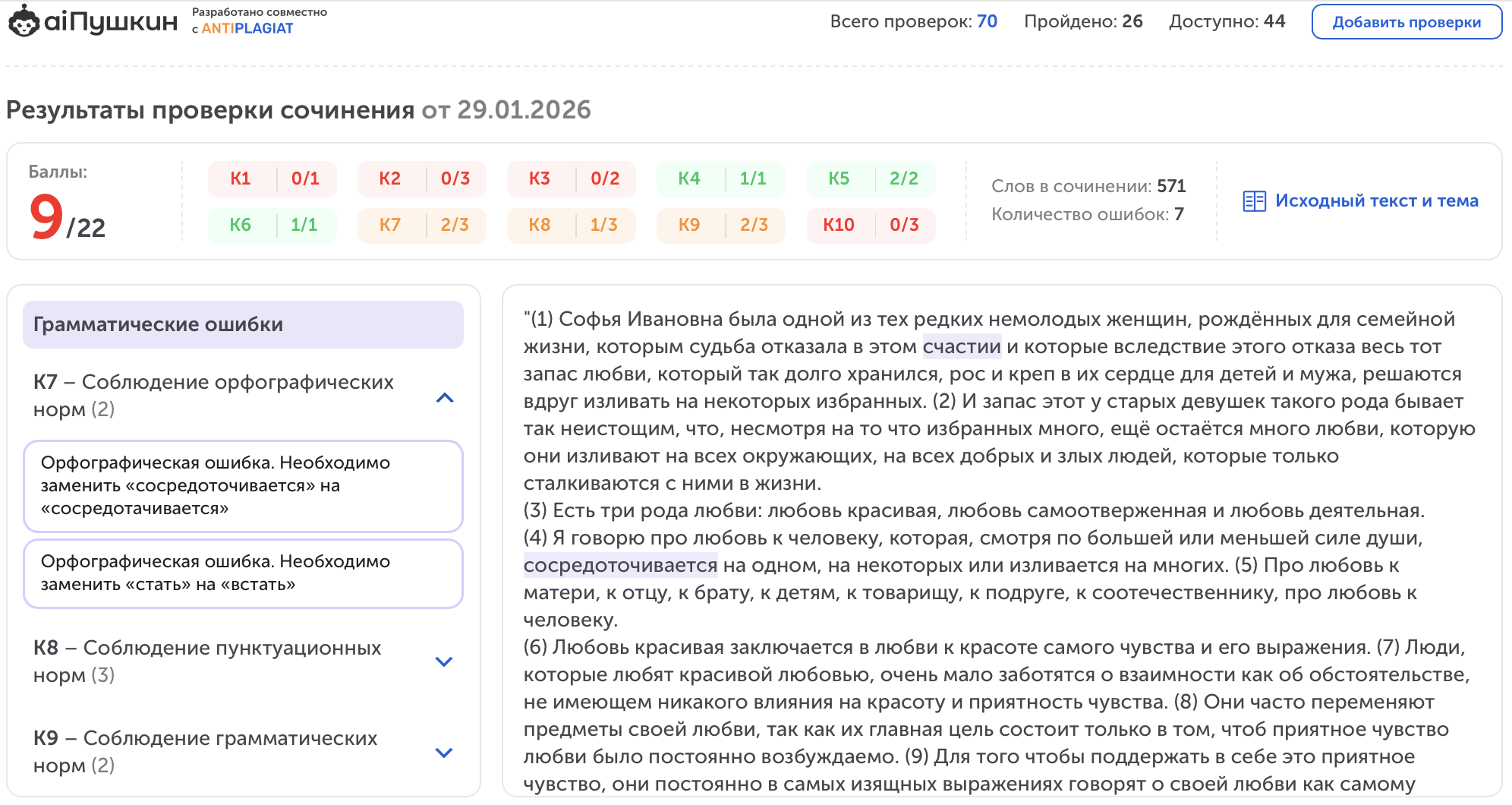Select the green K5 score badge
1512x805 pixels.
point(871,178)
